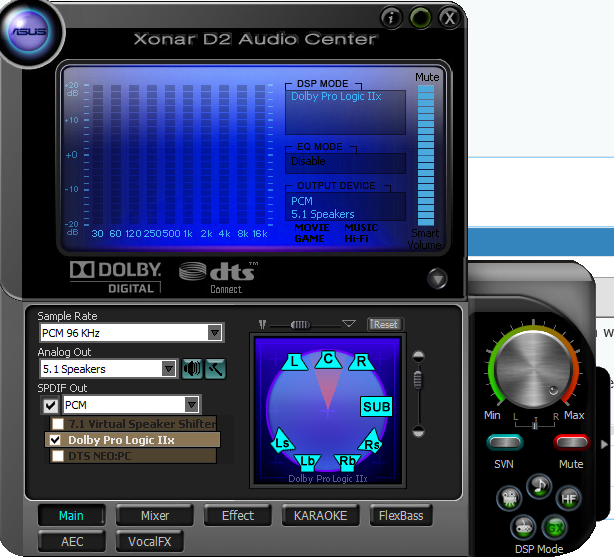Select the Music DSP mode icon

[x=539, y=486]
